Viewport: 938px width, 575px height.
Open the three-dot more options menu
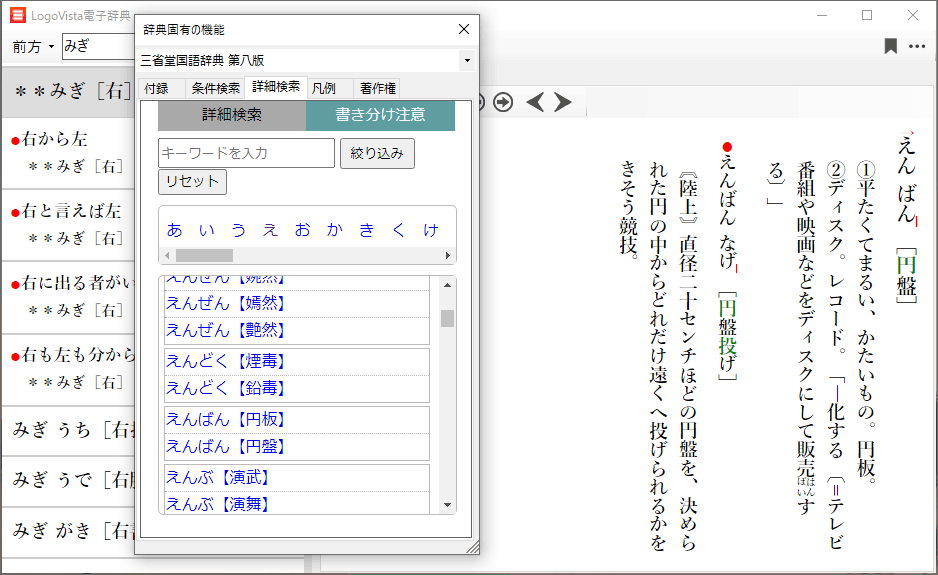click(x=917, y=46)
